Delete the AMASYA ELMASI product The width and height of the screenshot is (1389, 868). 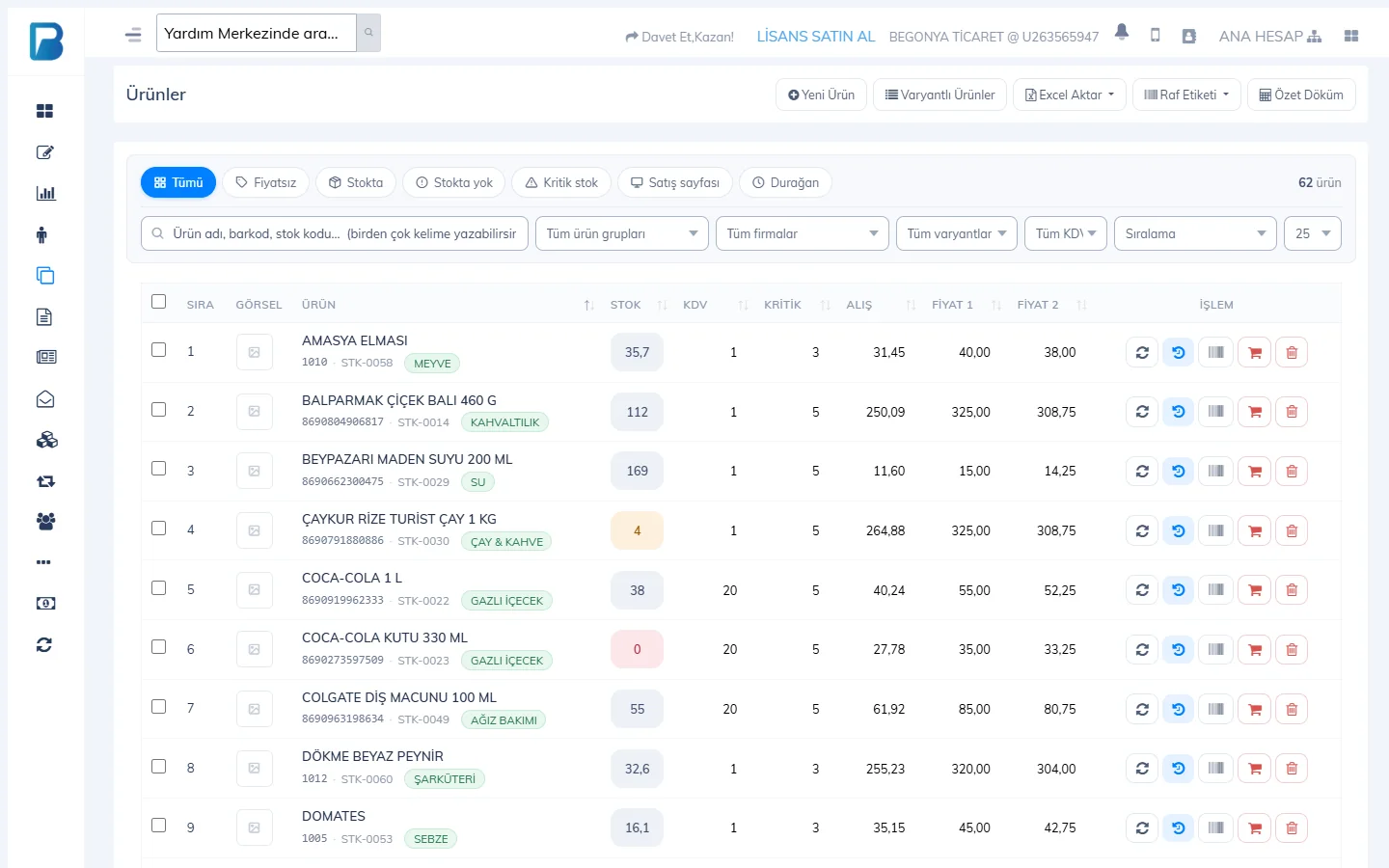click(1292, 353)
